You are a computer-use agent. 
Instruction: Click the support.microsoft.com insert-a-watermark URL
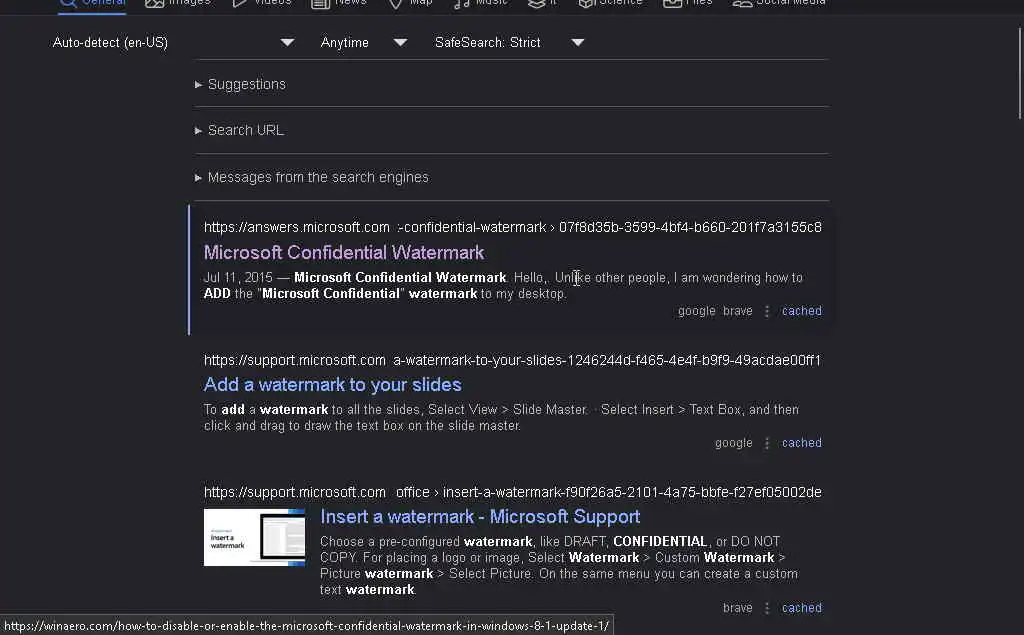[x=513, y=492]
